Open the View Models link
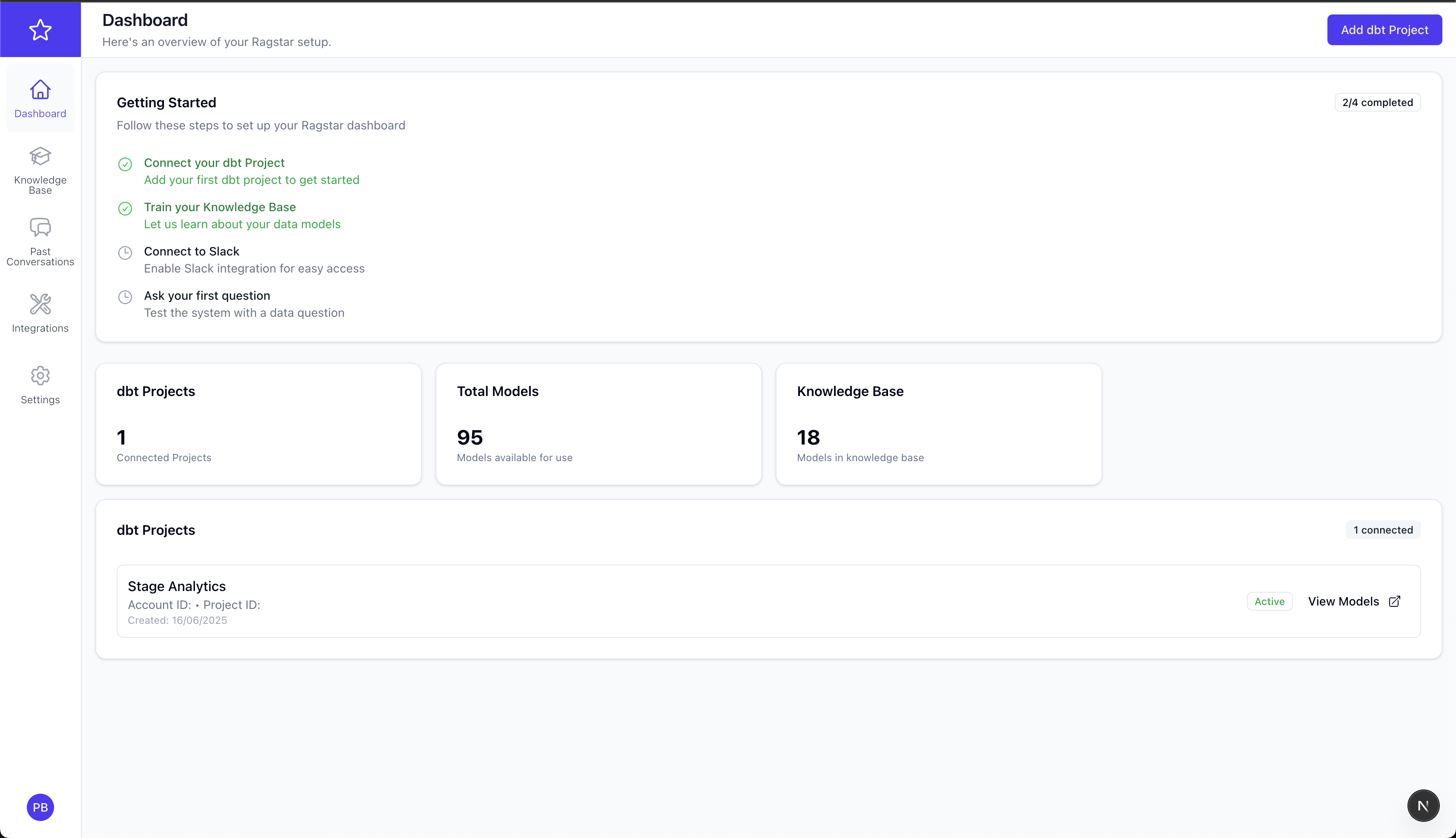 click(1343, 601)
